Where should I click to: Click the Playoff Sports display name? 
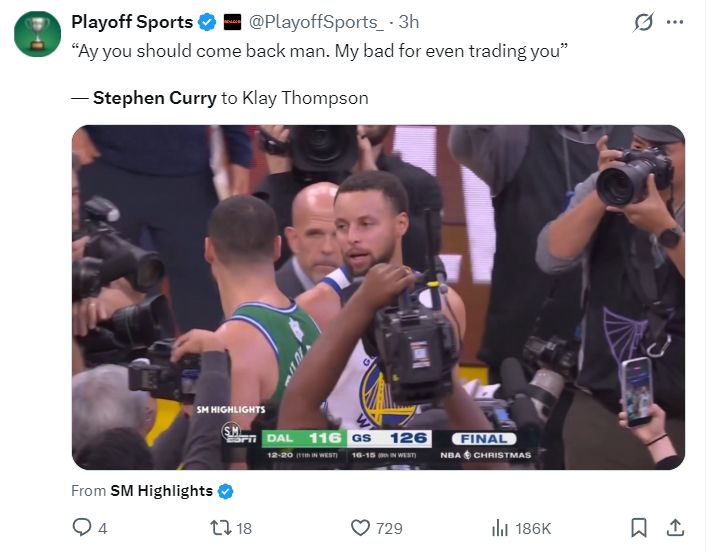(x=132, y=22)
